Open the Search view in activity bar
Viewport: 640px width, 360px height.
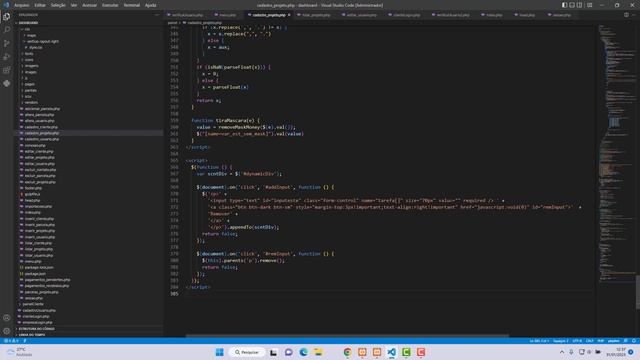[x=7, y=30]
